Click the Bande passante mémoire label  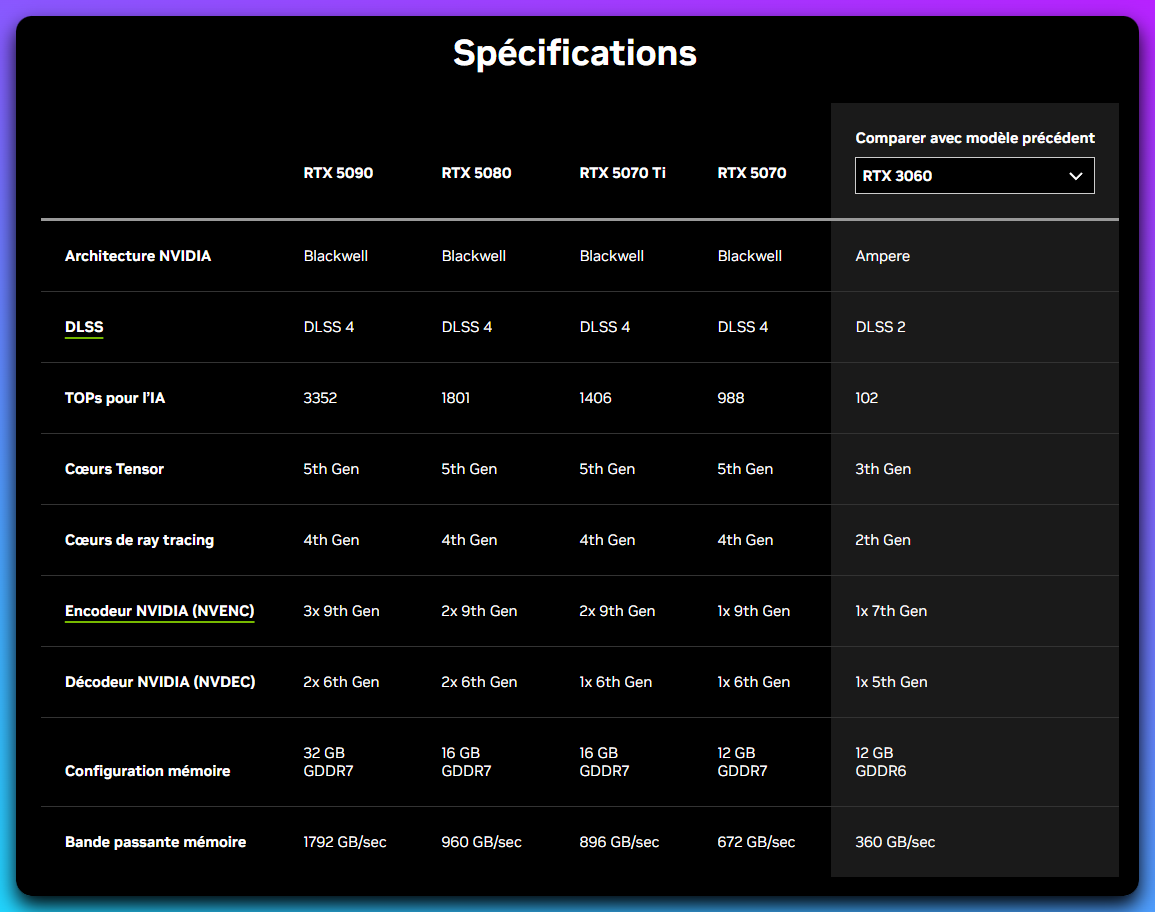(155, 841)
